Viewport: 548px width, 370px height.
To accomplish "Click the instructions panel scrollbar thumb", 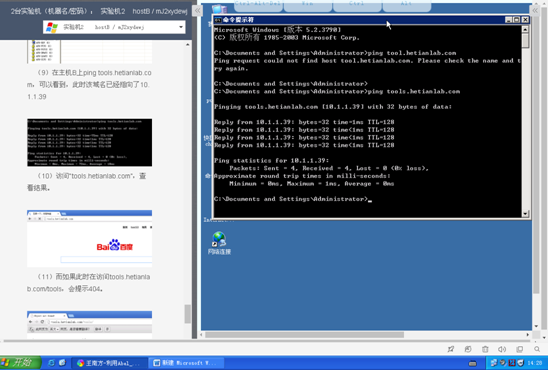I will tap(188, 314).
